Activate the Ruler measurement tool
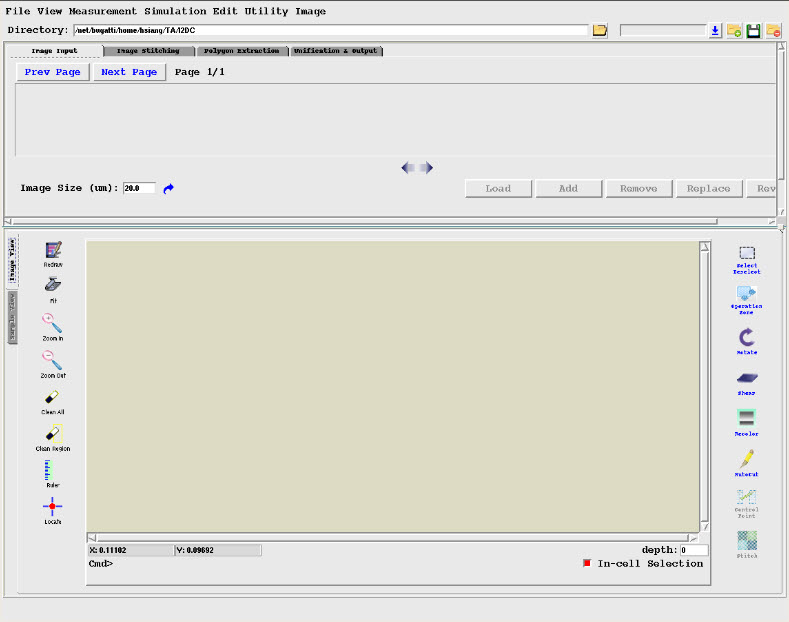 pos(53,470)
